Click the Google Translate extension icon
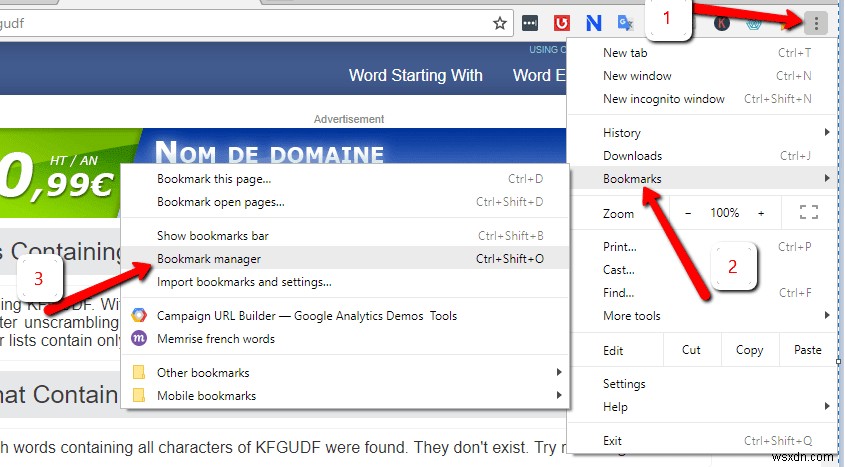Viewport: 845px width, 467px height. (x=625, y=23)
